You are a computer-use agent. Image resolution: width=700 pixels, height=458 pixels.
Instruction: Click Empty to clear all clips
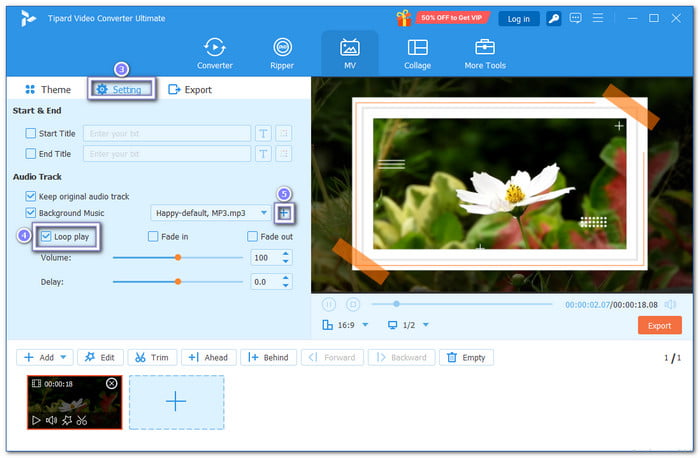click(x=466, y=357)
